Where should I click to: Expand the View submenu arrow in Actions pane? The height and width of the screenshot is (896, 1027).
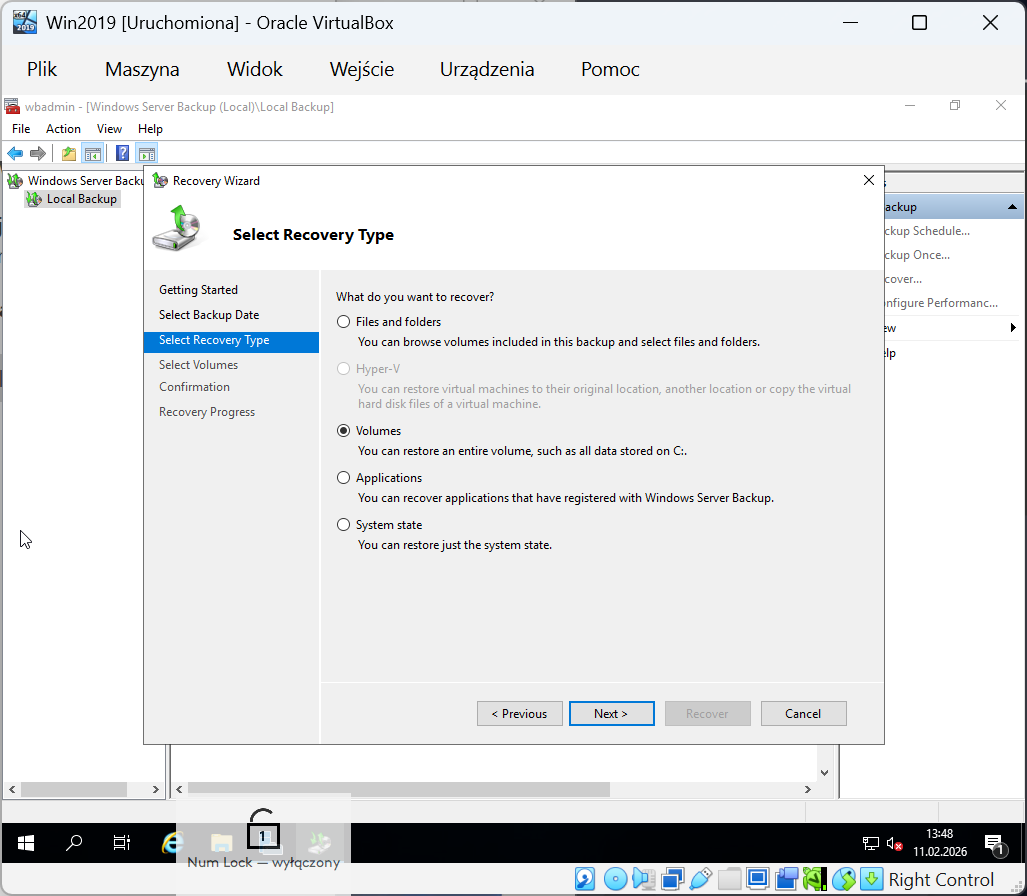point(1012,328)
